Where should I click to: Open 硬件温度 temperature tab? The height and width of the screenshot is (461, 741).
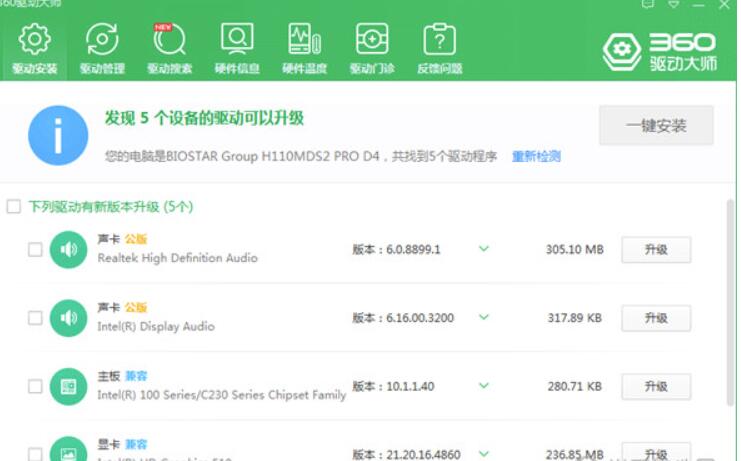pyautogui.click(x=304, y=49)
